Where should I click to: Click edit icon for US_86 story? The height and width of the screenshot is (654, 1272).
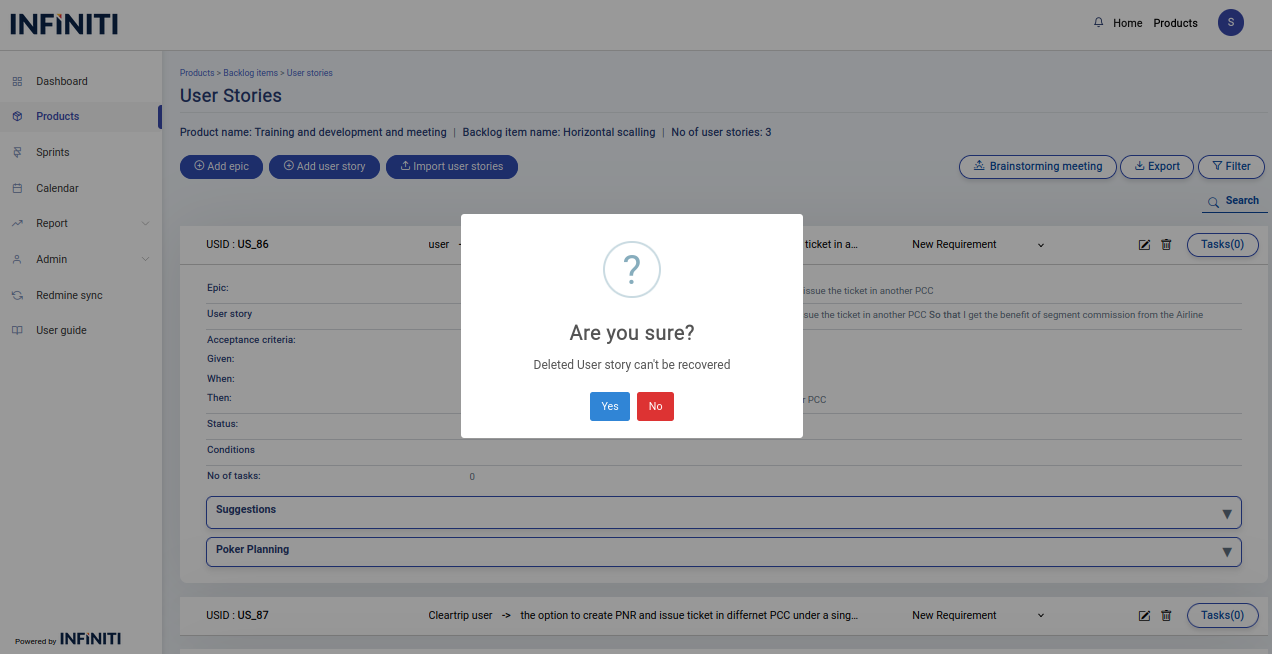pyautogui.click(x=1144, y=245)
